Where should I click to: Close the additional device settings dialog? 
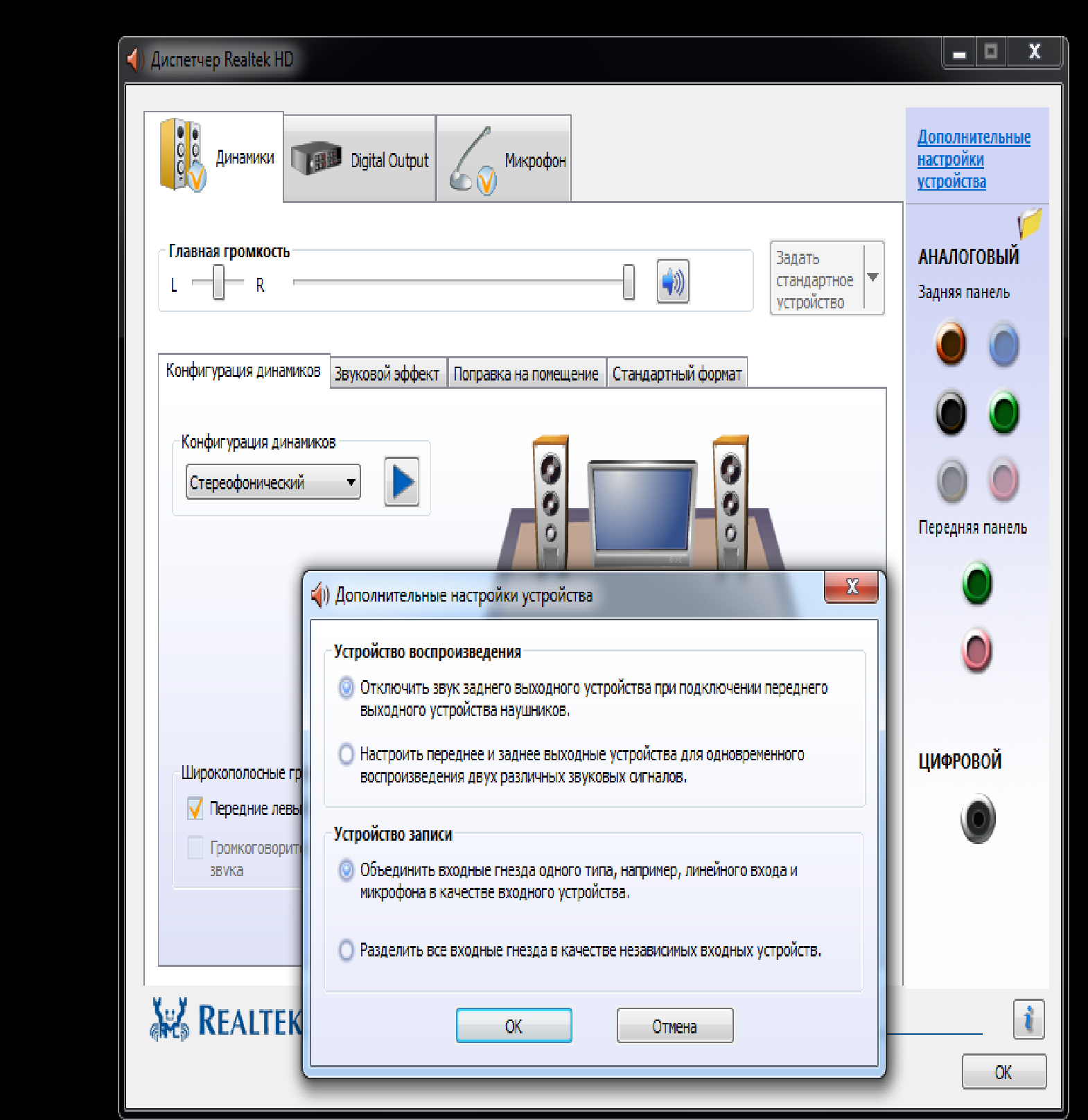(852, 587)
